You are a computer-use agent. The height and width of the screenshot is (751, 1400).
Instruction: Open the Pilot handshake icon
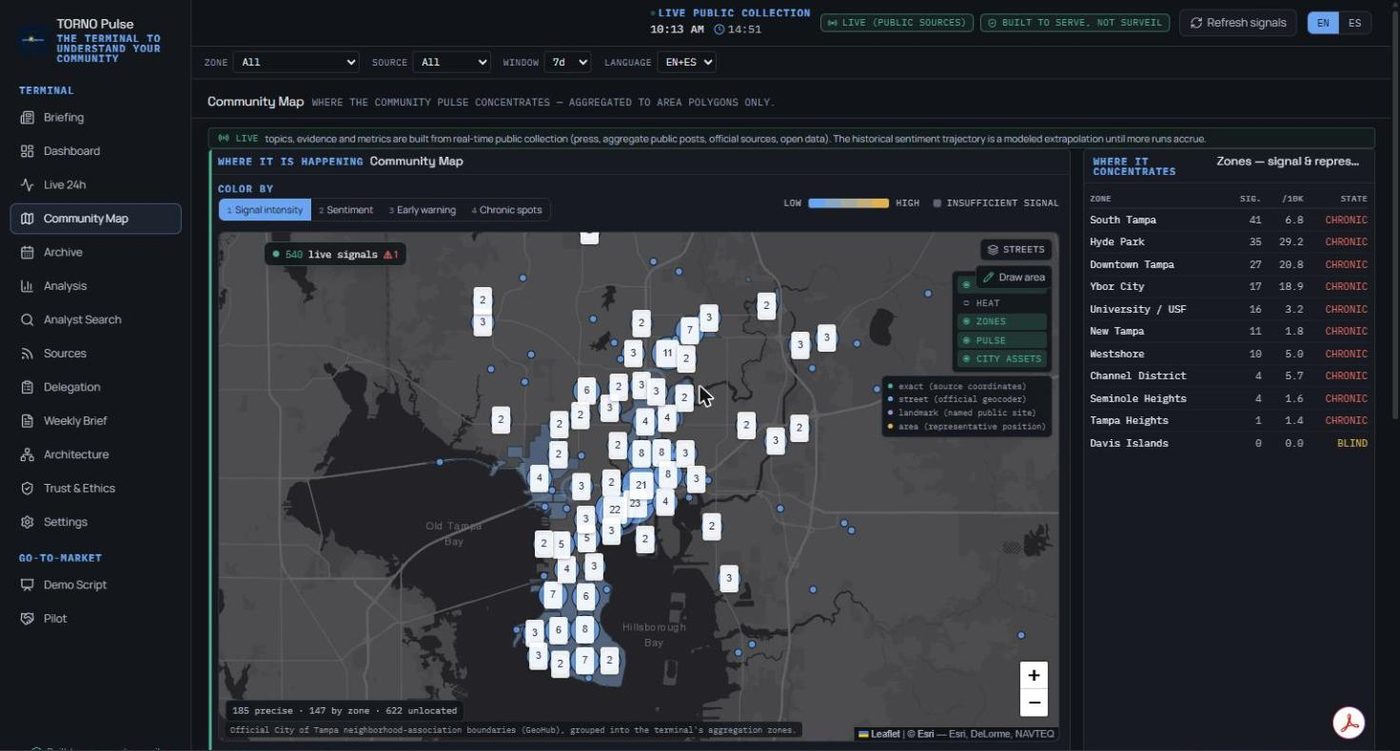(27, 619)
